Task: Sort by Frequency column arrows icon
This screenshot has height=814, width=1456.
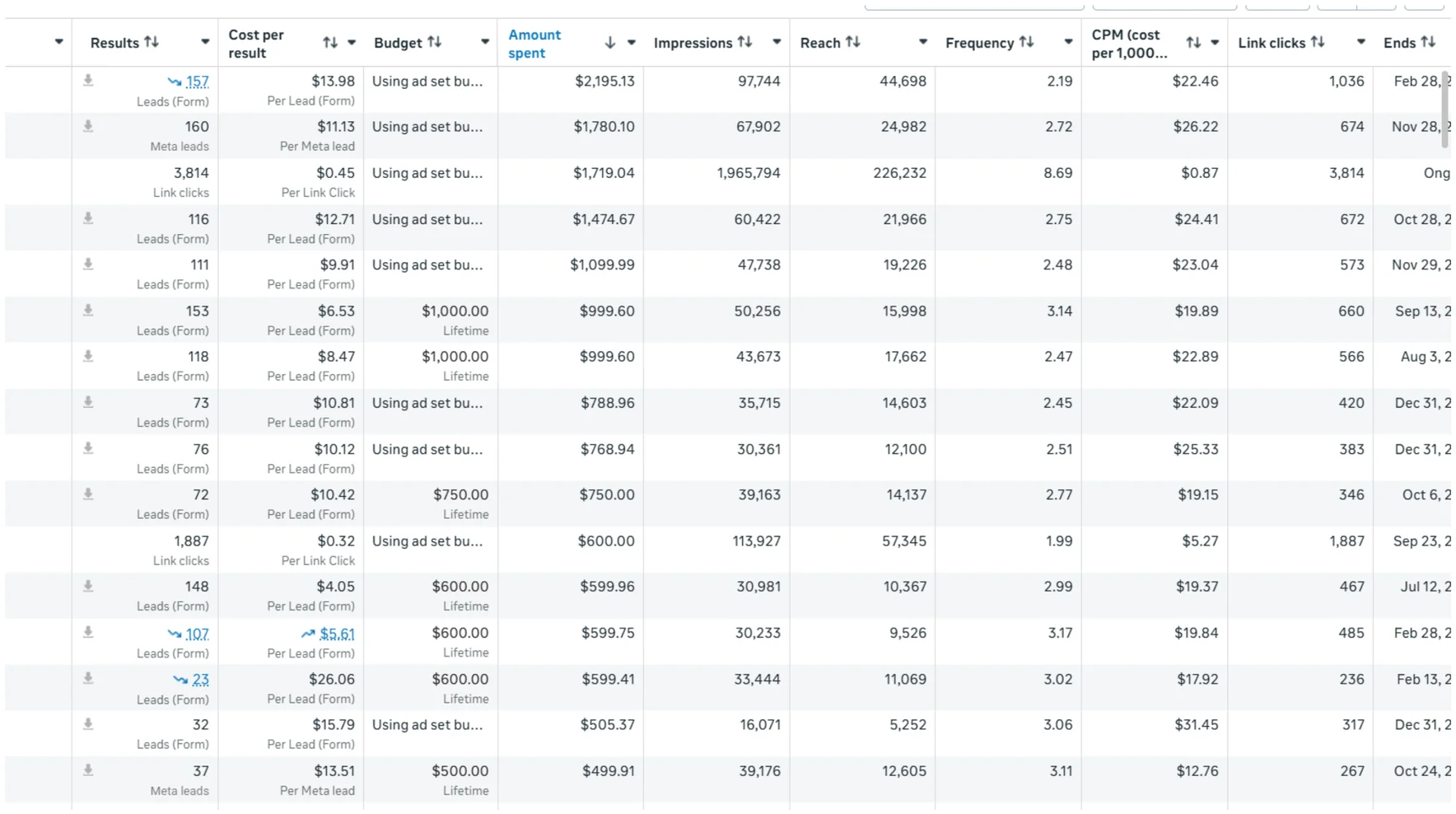Action: (x=1026, y=42)
